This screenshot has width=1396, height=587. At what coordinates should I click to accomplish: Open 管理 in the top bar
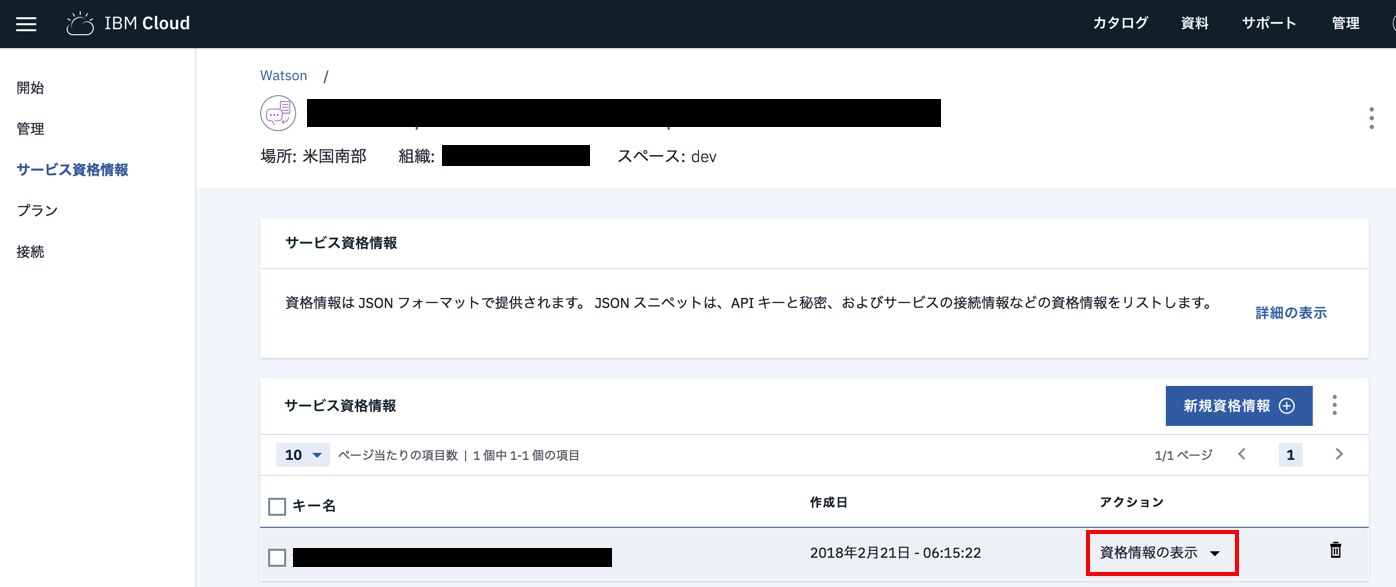pos(1345,23)
